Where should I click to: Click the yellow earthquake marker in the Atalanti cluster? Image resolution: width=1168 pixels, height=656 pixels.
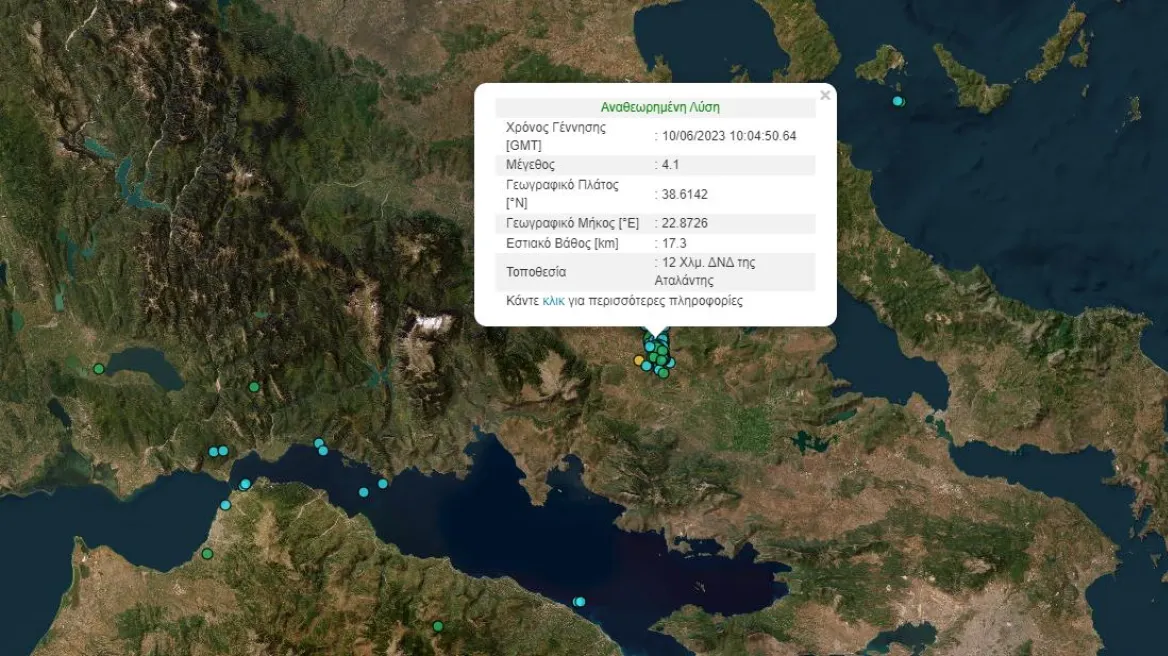pyautogui.click(x=639, y=360)
